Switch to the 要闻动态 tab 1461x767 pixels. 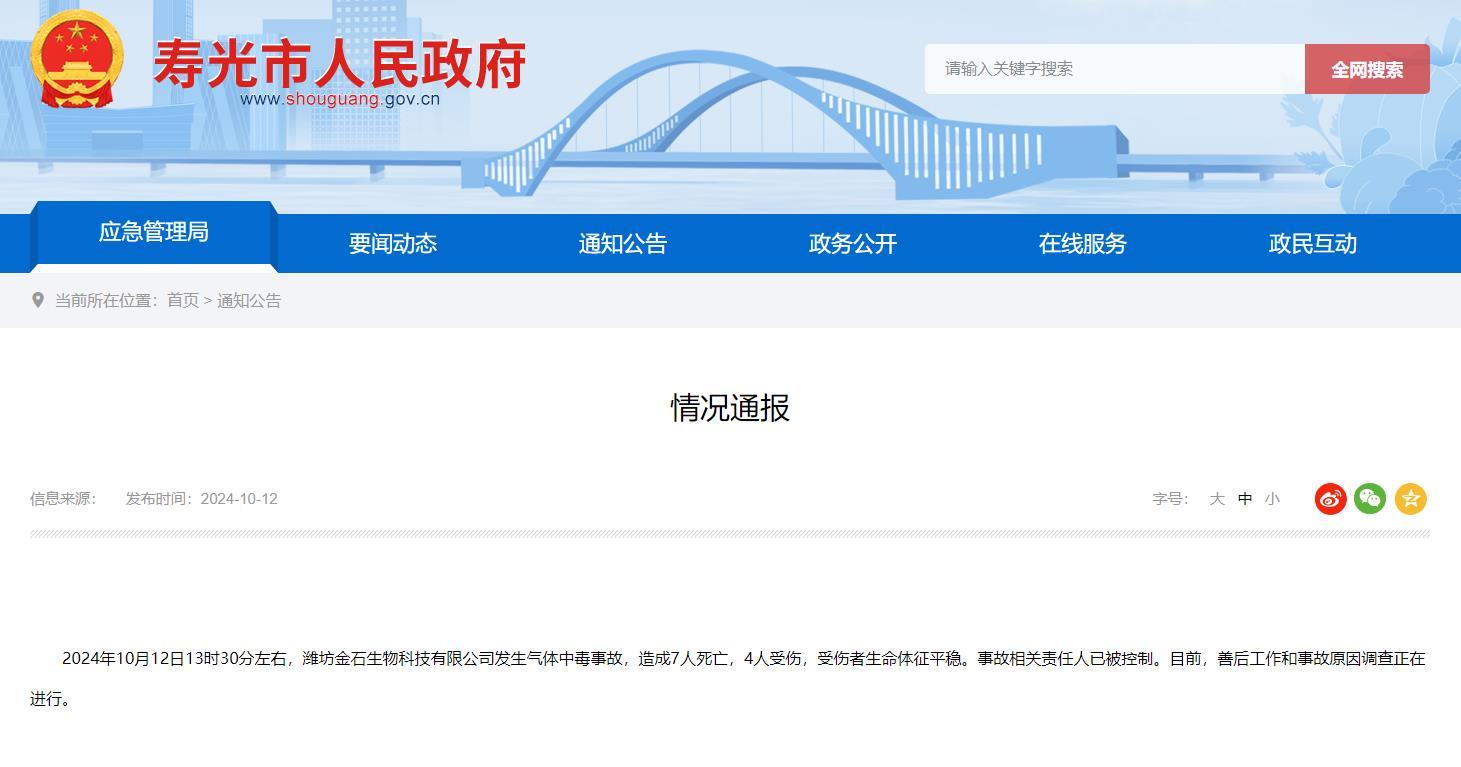[x=392, y=244]
